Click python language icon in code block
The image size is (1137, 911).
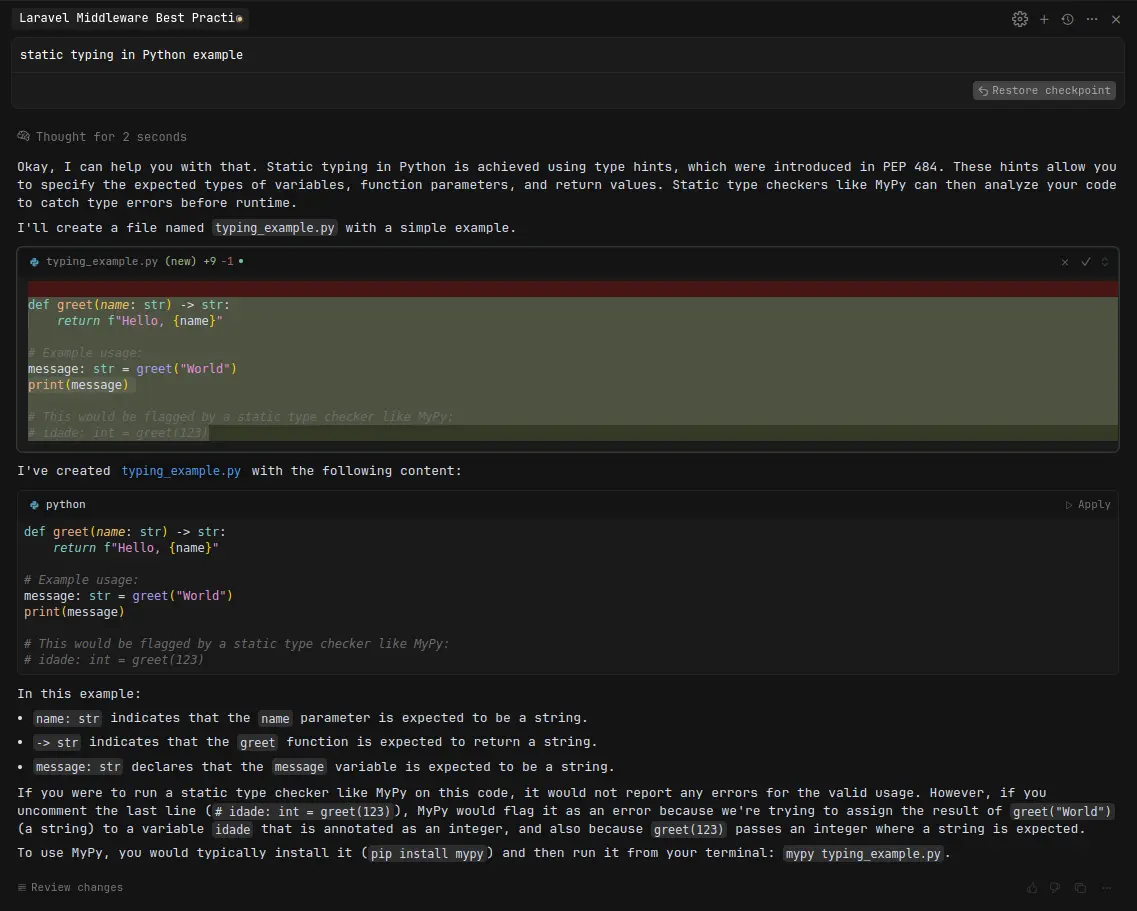click(x=34, y=505)
